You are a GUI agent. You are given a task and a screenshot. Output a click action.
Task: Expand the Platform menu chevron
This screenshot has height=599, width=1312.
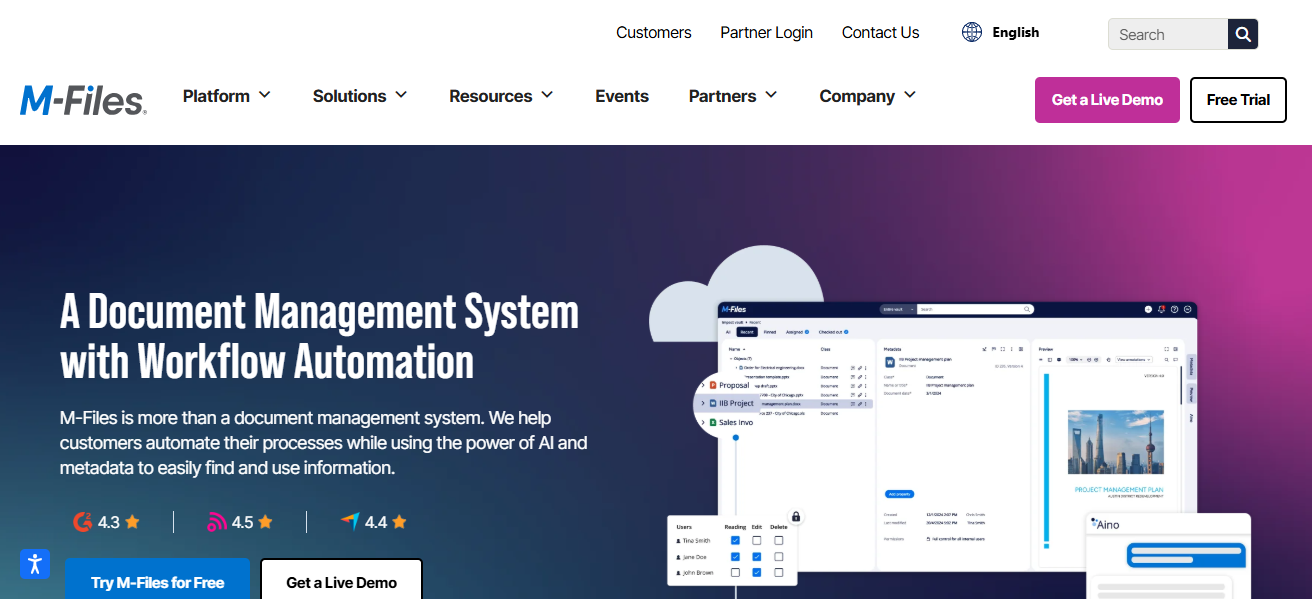click(x=265, y=95)
